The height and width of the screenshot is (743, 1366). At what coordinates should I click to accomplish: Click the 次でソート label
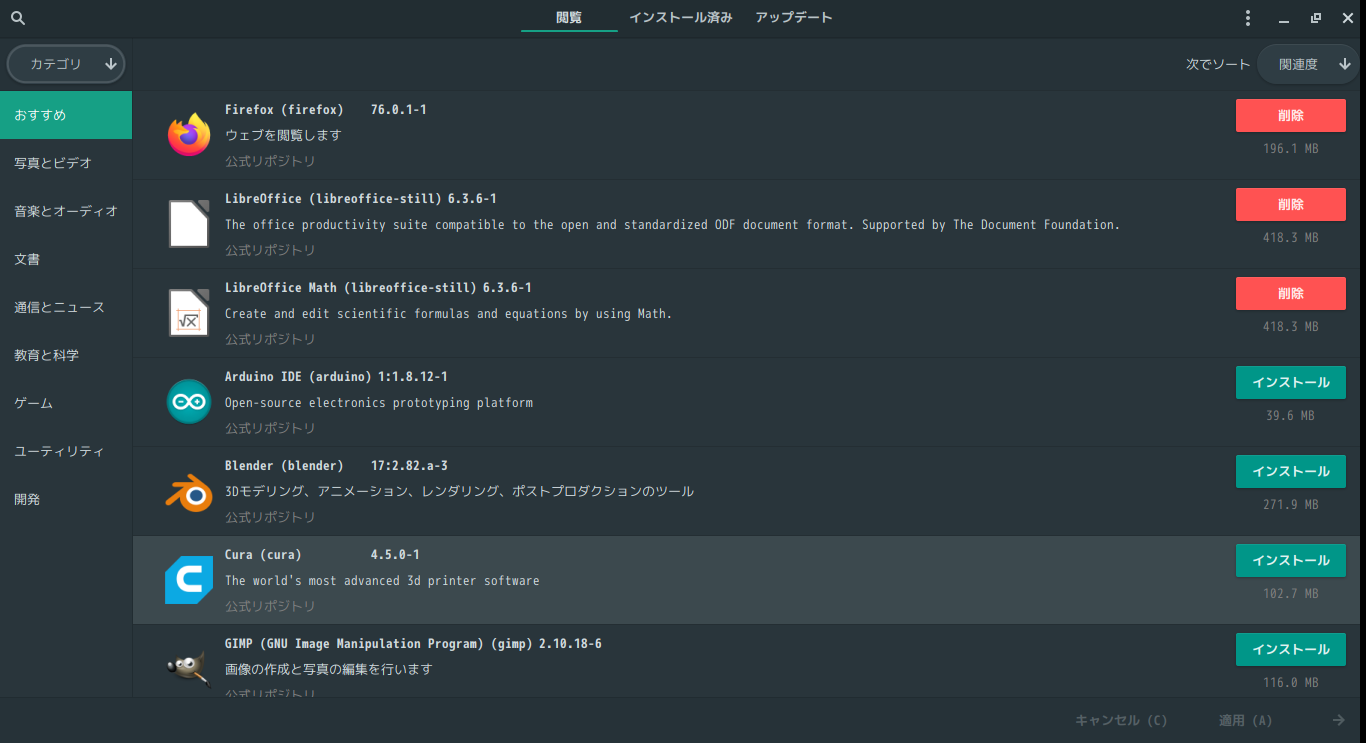point(1218,64)
